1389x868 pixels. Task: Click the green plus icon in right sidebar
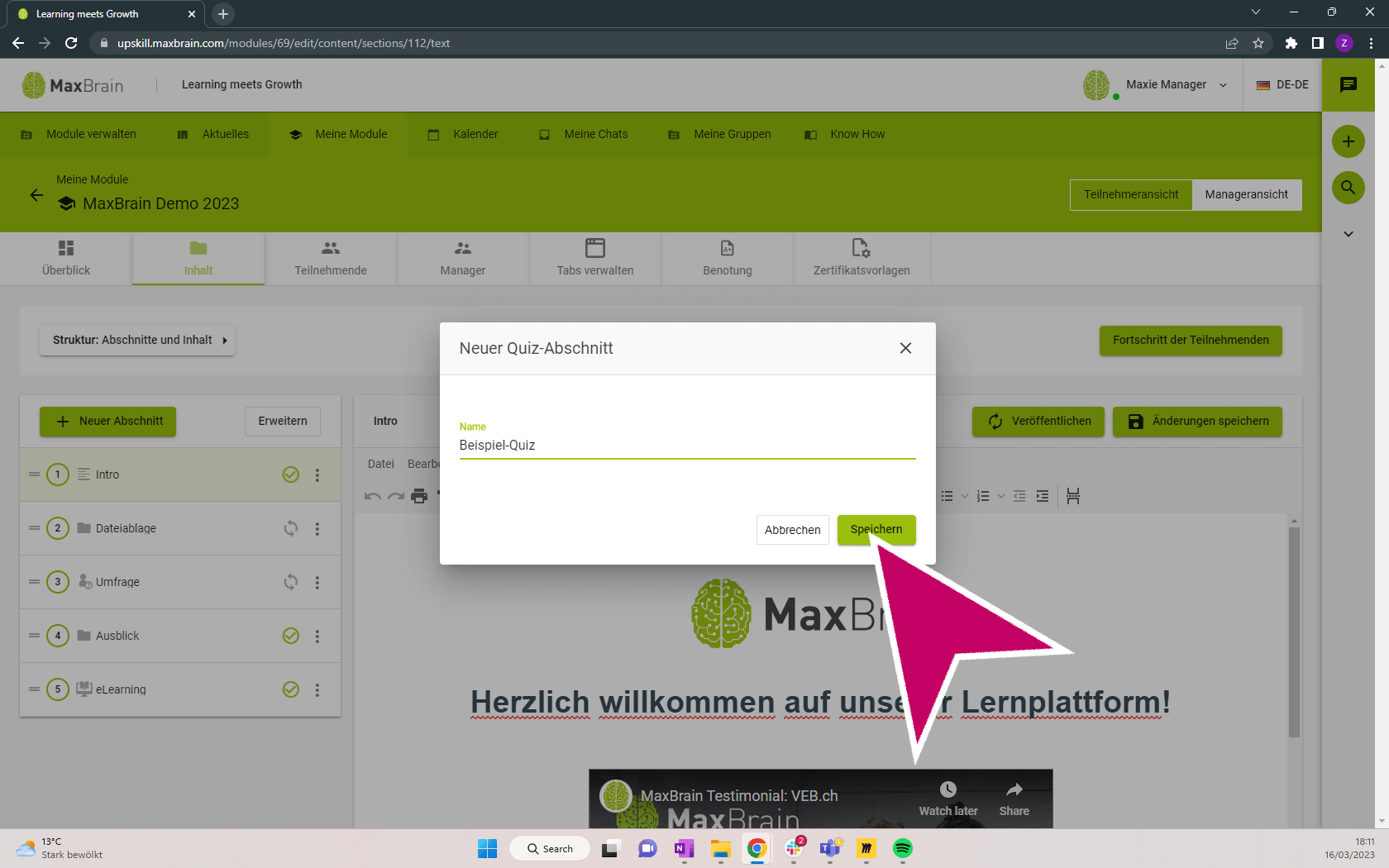pyautogui.click(x=1348, y=141)
